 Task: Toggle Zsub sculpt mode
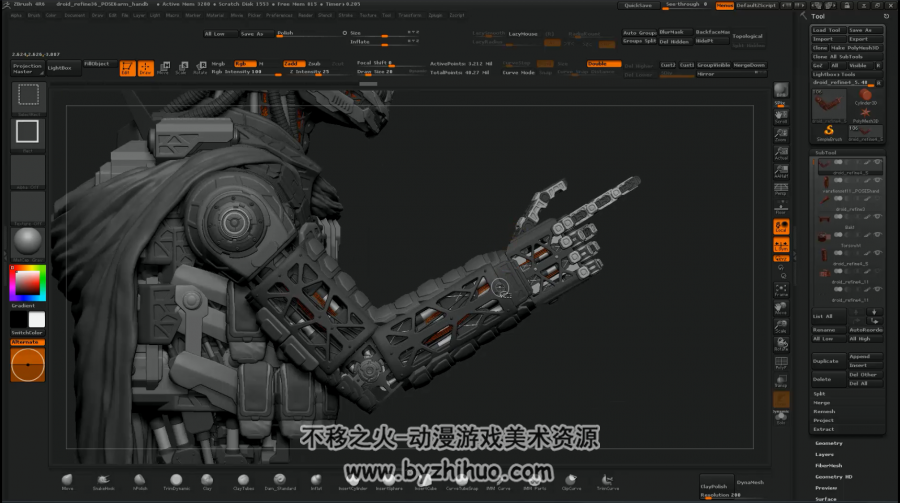315,64
